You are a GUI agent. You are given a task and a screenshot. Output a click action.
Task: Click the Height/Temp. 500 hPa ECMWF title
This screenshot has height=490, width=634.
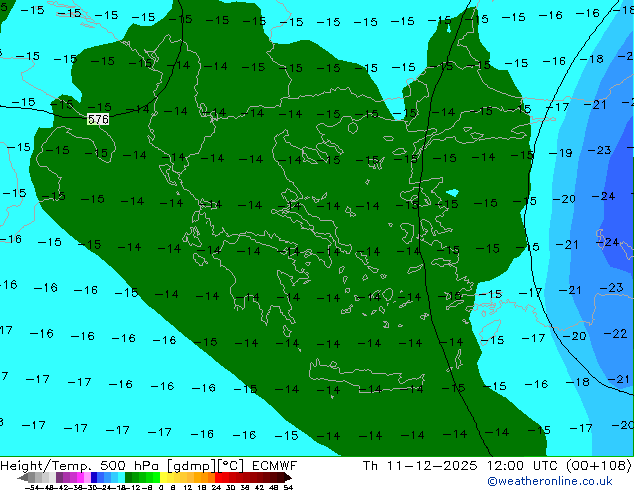click(148, 466)
